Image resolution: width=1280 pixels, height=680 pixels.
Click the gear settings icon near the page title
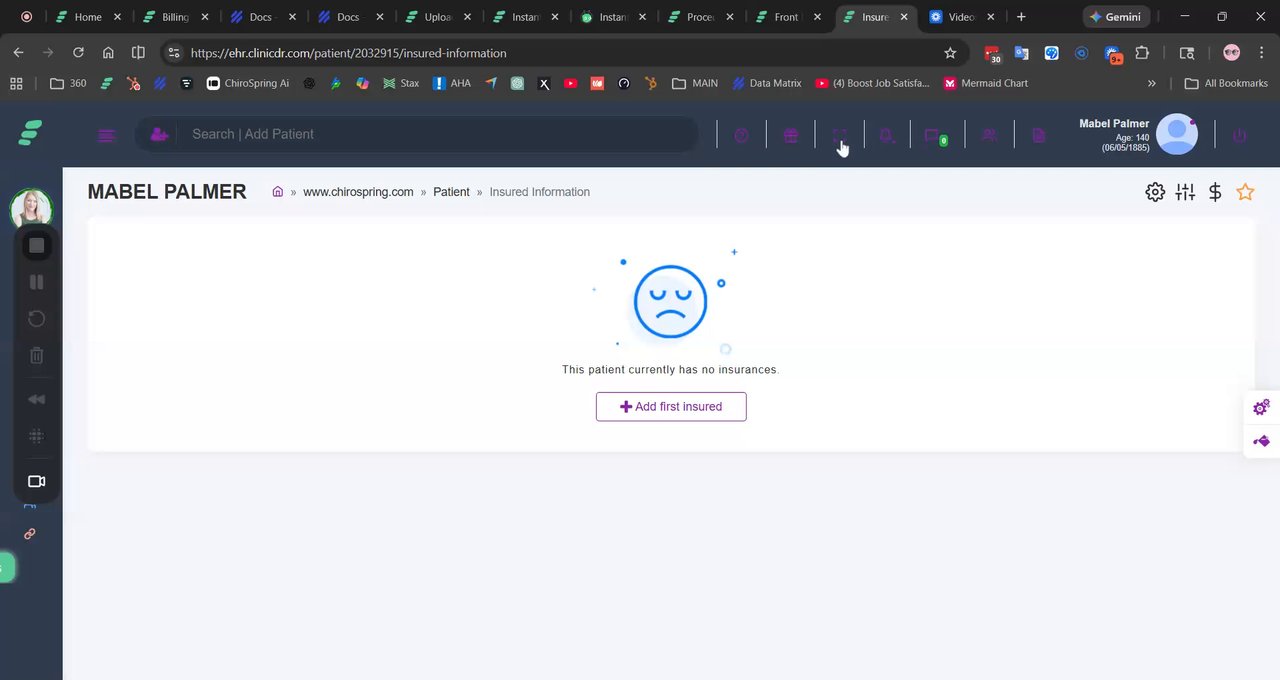[1155, 192]
